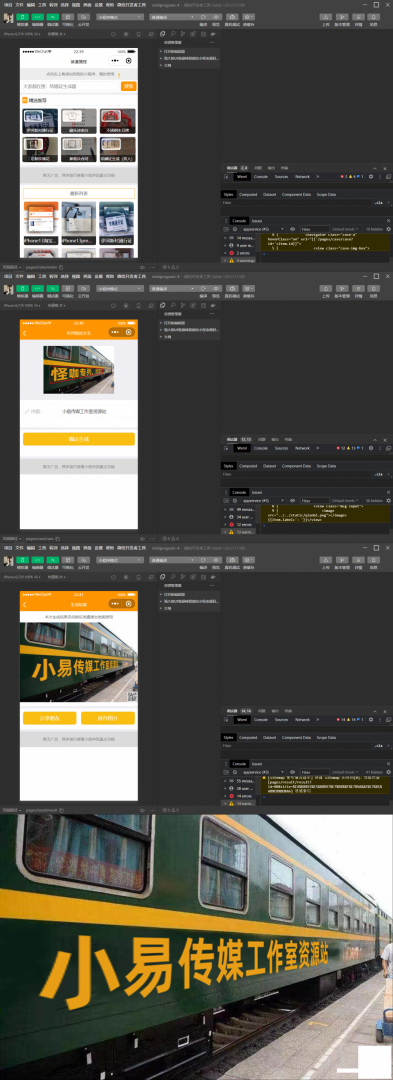Click the 保存图片 button
393x1080 pixels.
pyautogui.click(x=108, y=718)
